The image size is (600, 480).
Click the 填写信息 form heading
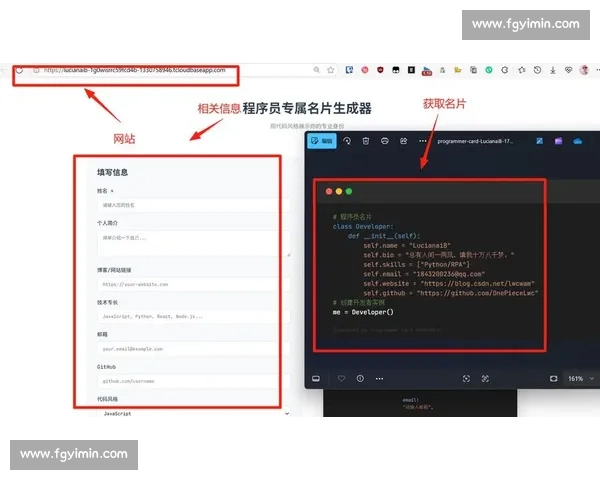pos(112,172)
